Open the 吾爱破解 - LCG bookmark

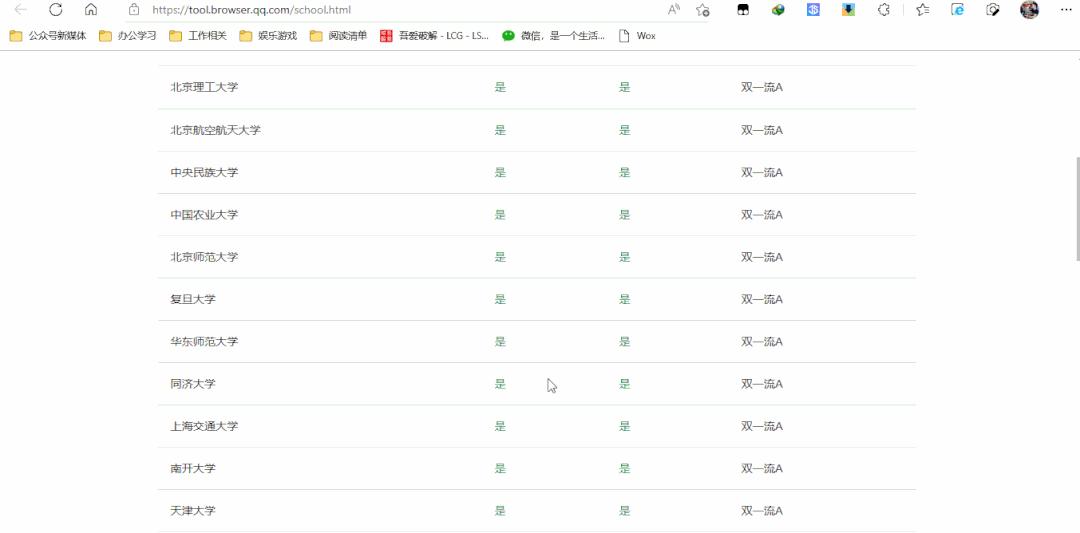tap(434, 36)
